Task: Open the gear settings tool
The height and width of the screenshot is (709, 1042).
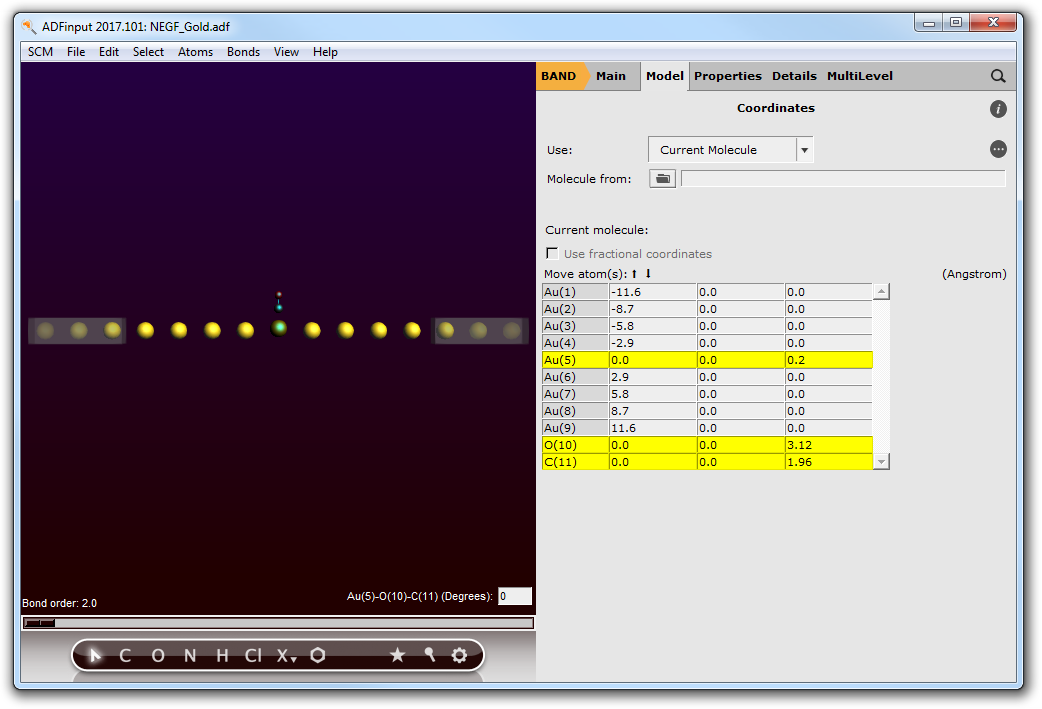Action: pos(459,655)
